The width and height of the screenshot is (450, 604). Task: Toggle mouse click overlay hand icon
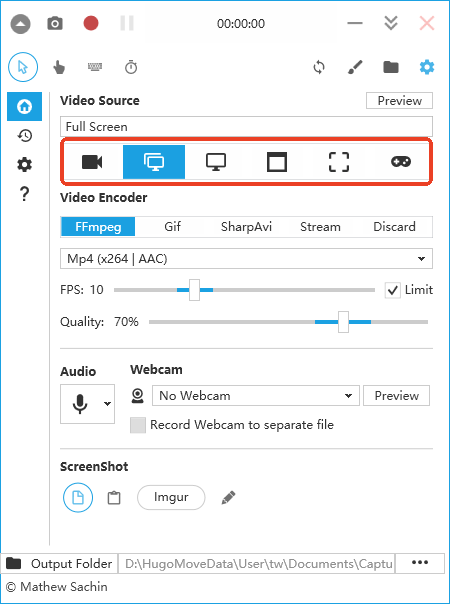coord(59,68)
